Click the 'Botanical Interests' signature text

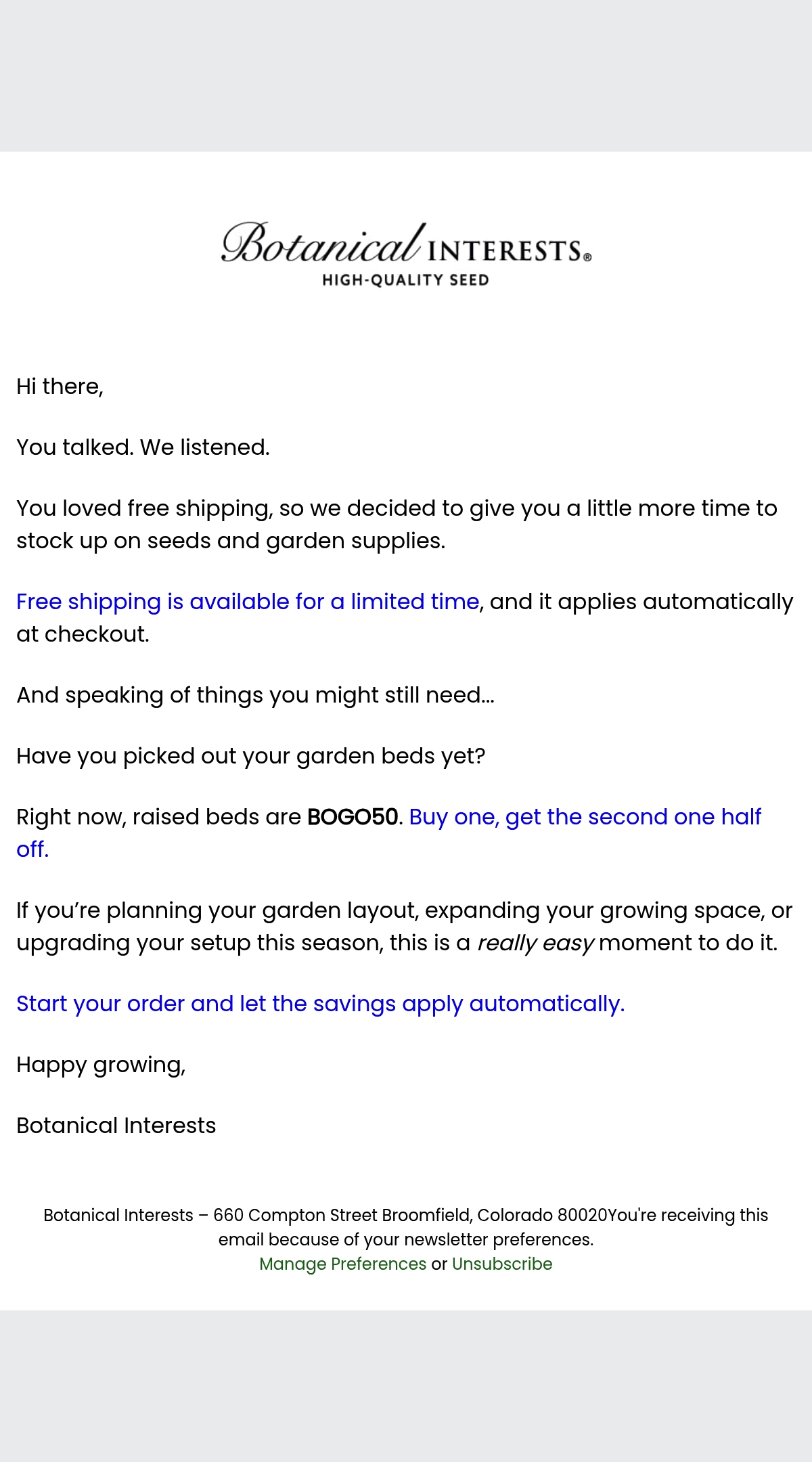coord(116,1126)
